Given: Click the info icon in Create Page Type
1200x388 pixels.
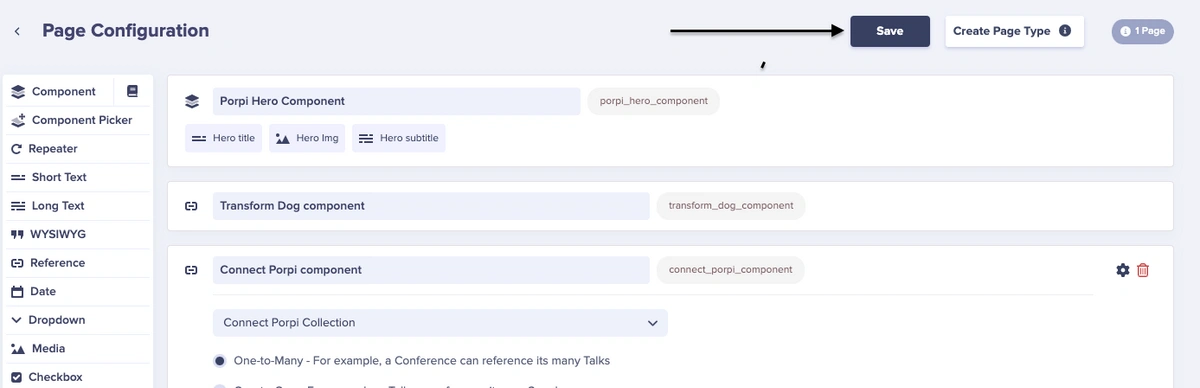Looking at the screenshot, I should click(x=1065, y=31).
